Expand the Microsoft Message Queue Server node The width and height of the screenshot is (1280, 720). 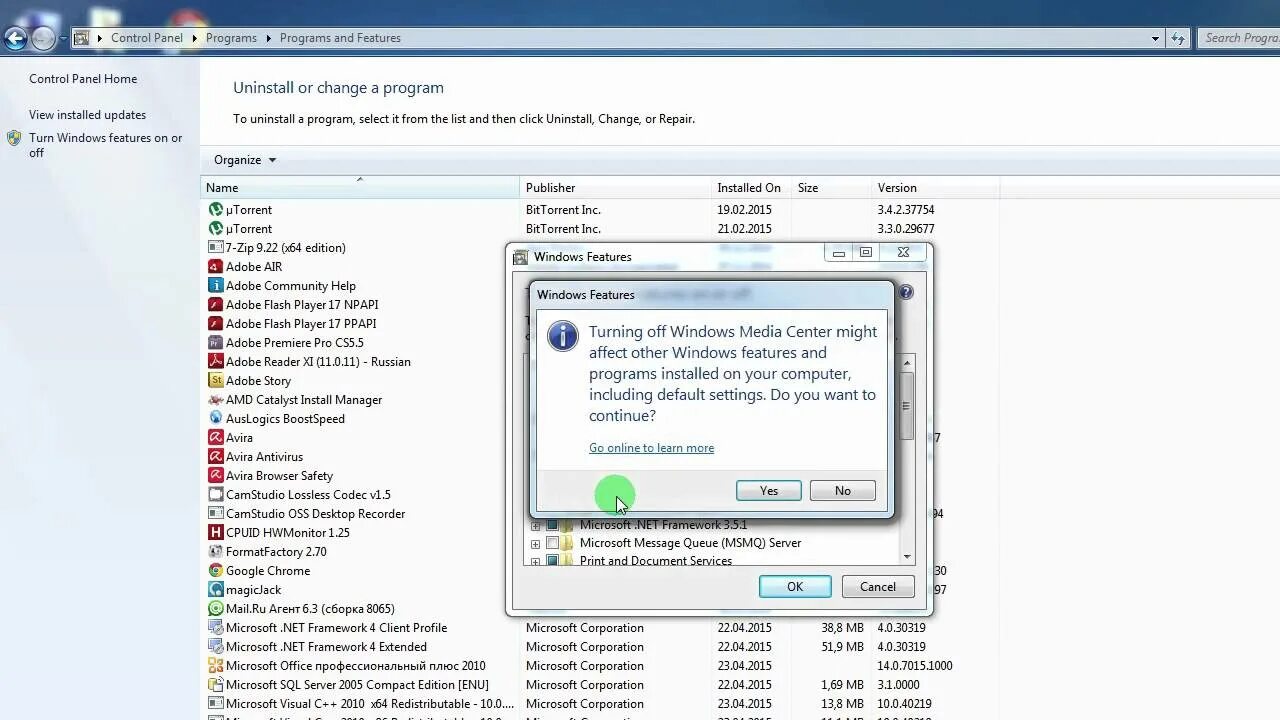535,544
